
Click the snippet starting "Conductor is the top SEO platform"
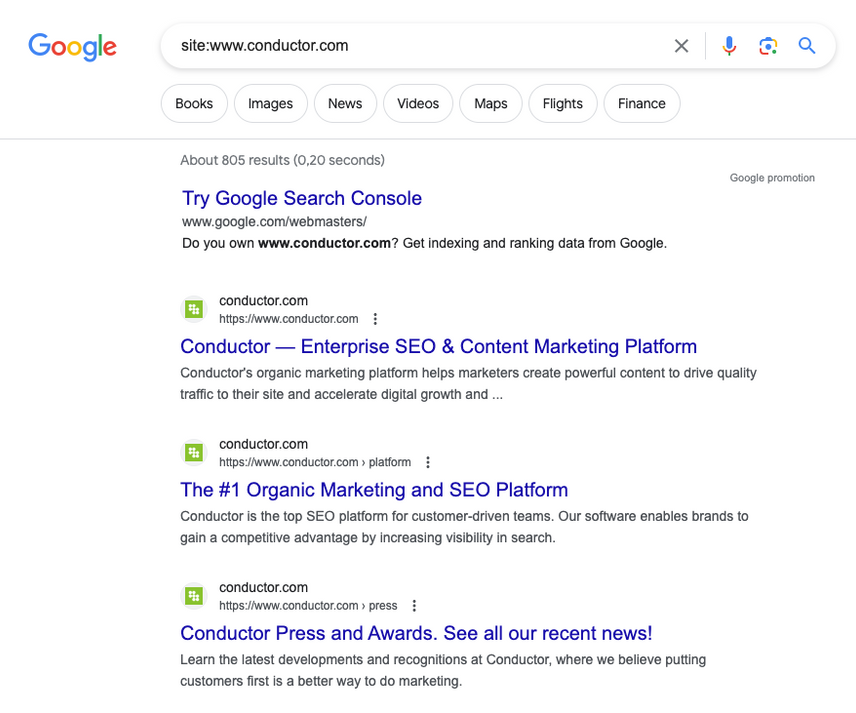click(x=464, y=527)
